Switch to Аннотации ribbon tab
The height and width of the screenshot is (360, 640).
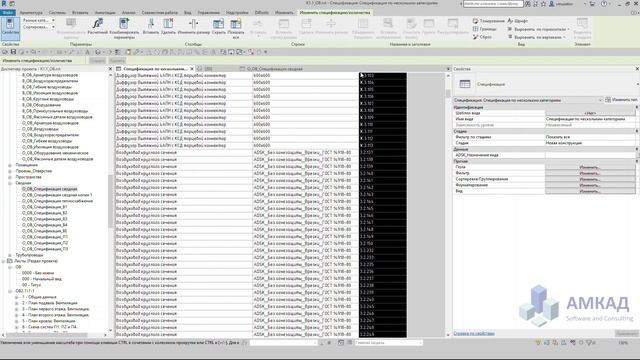[105, 13]
